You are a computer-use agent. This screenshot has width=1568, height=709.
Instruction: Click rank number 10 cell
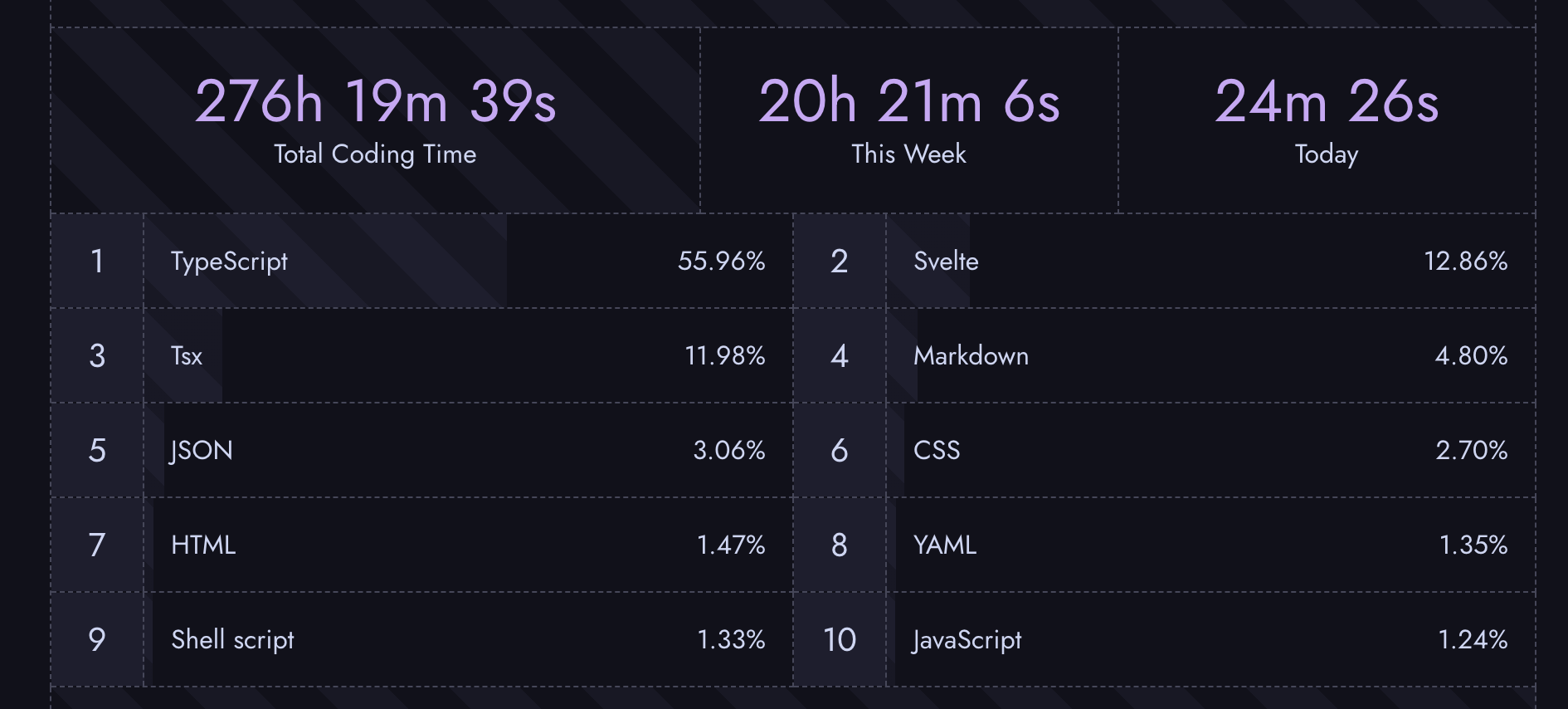click(839, 640)
